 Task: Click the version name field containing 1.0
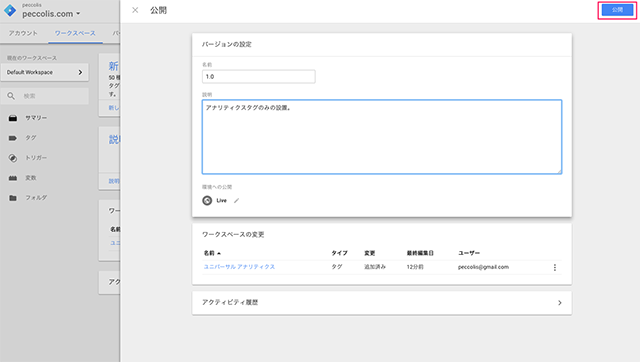(x=259, y=76)
